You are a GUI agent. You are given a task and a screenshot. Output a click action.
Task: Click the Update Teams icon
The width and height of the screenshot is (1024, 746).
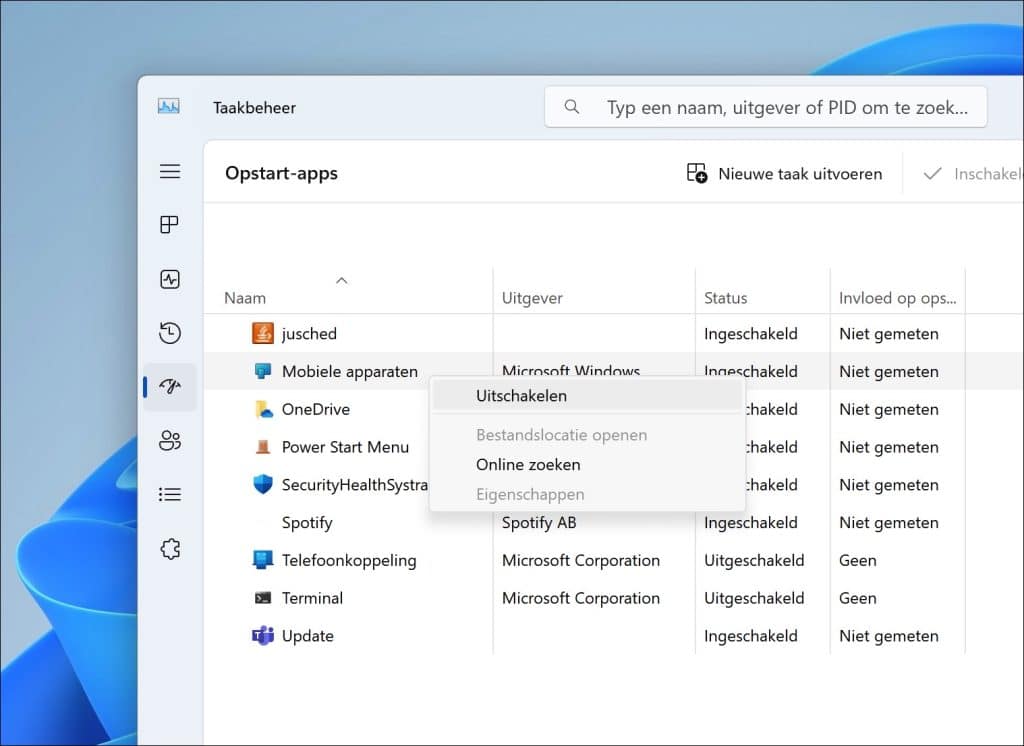click(x=263, y=636)
